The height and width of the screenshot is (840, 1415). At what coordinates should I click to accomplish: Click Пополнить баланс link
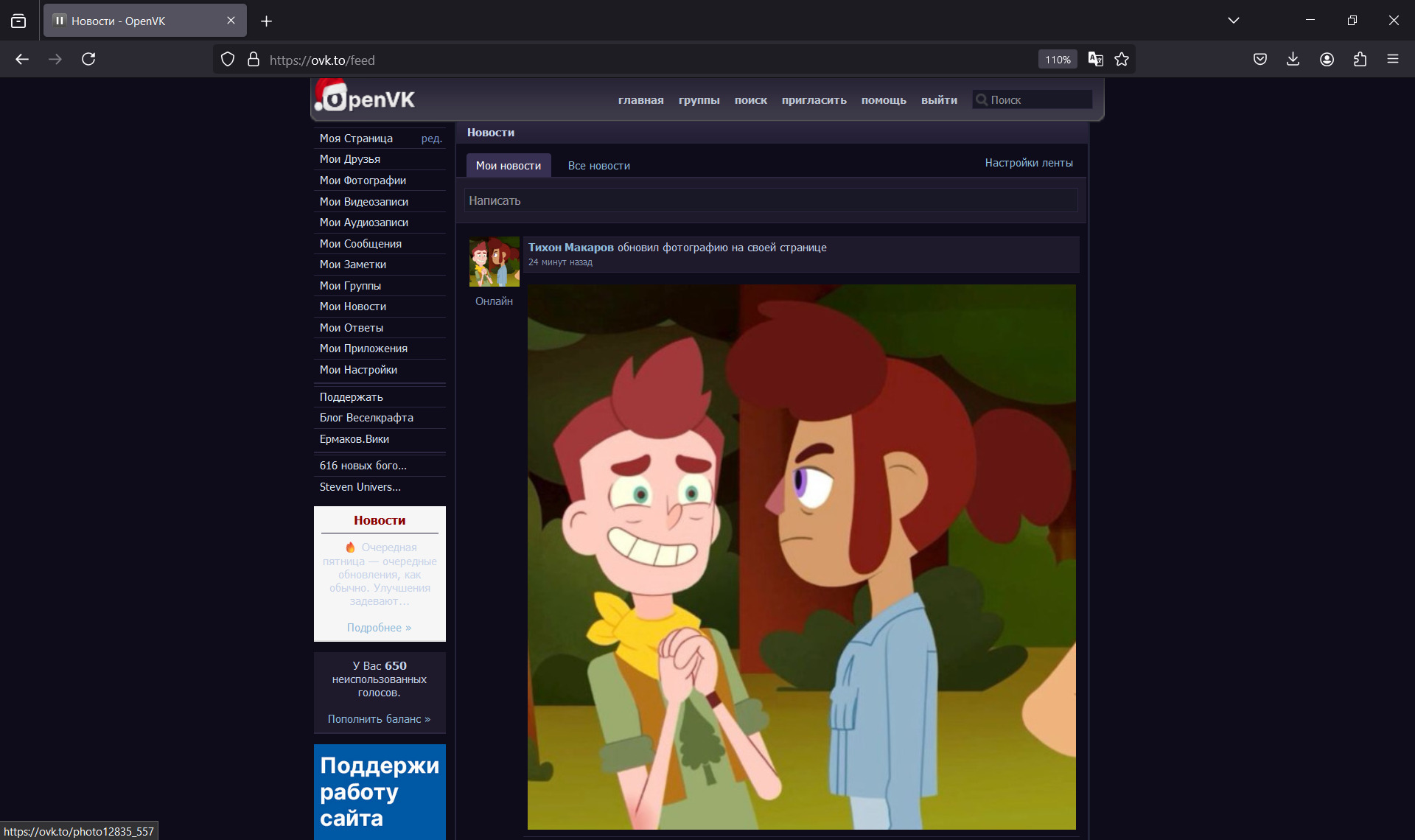click(x=379, y=719)
